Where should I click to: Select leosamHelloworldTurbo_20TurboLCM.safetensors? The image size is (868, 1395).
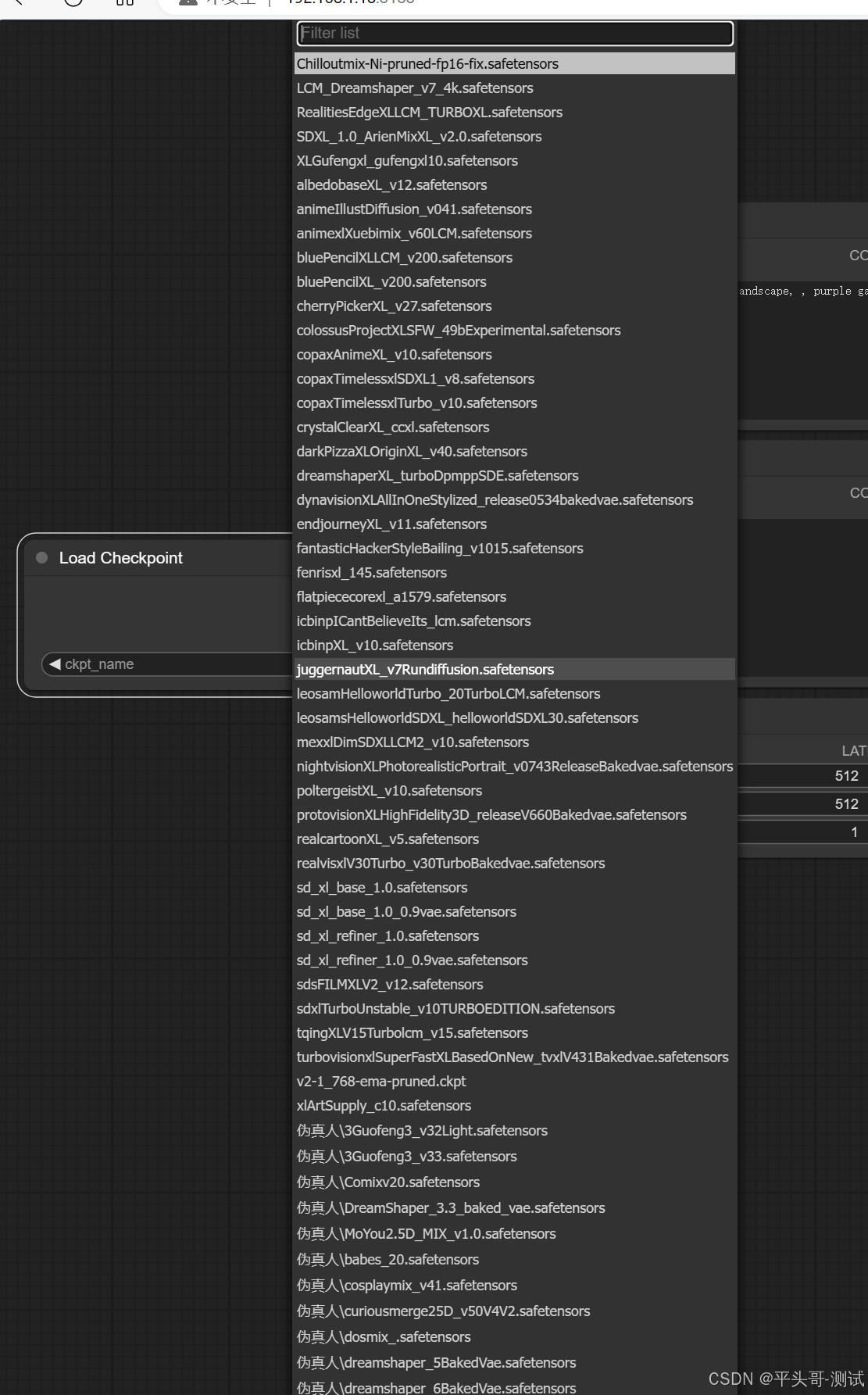pos(515,694)
